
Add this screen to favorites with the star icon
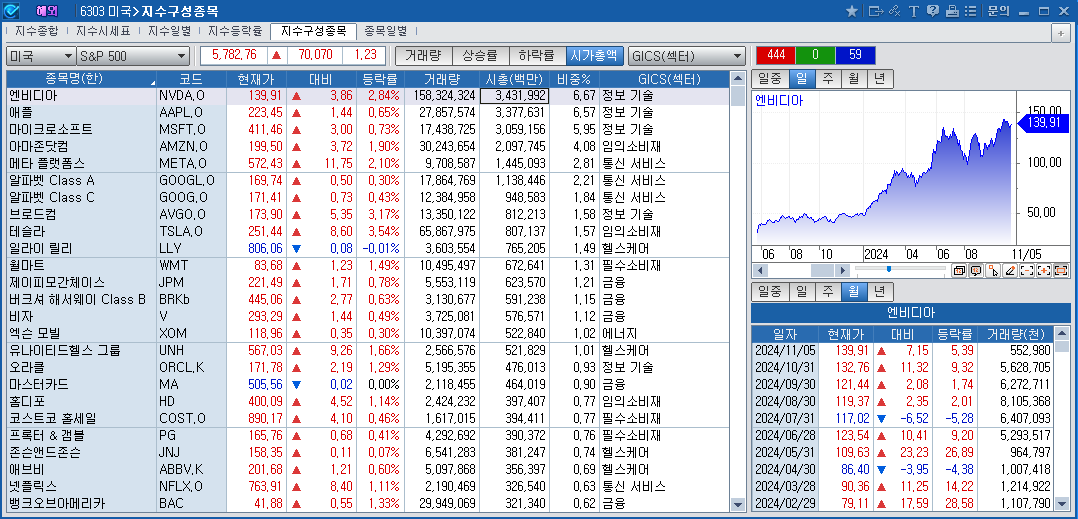pyautogui.click(x=851, y=10)
